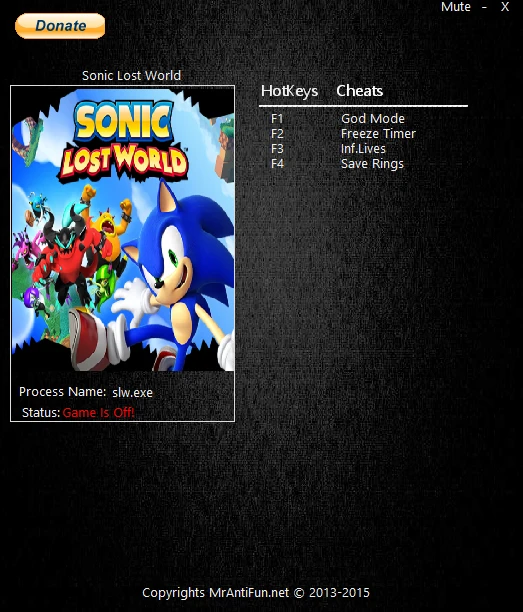Click the Freeze Timer cheat

378,133
